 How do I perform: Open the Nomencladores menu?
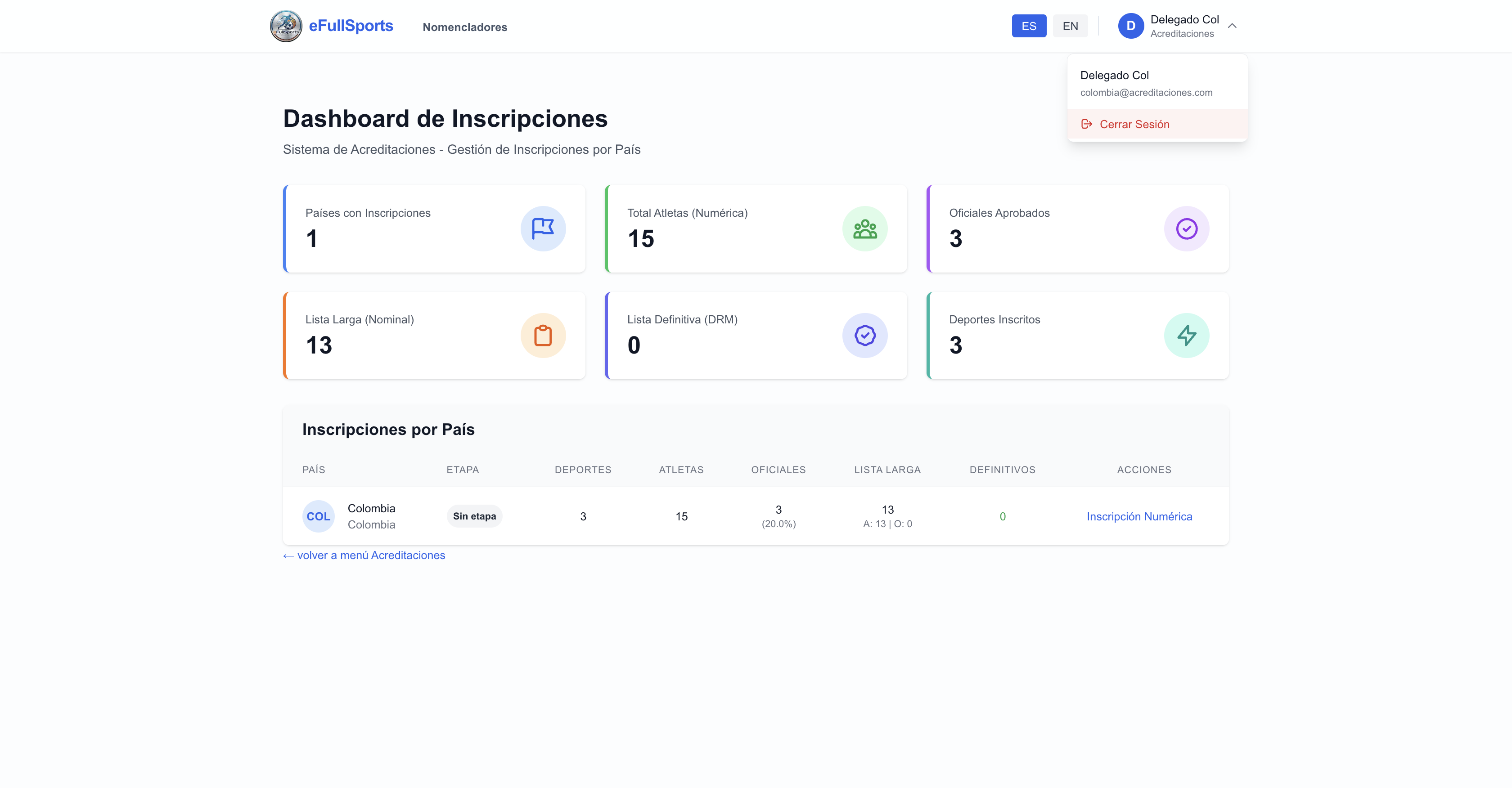click(465, 27)
